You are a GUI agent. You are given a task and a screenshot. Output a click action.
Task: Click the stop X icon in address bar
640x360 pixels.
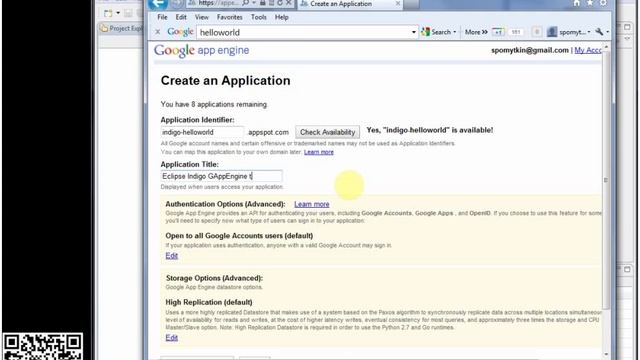[289, 3]
